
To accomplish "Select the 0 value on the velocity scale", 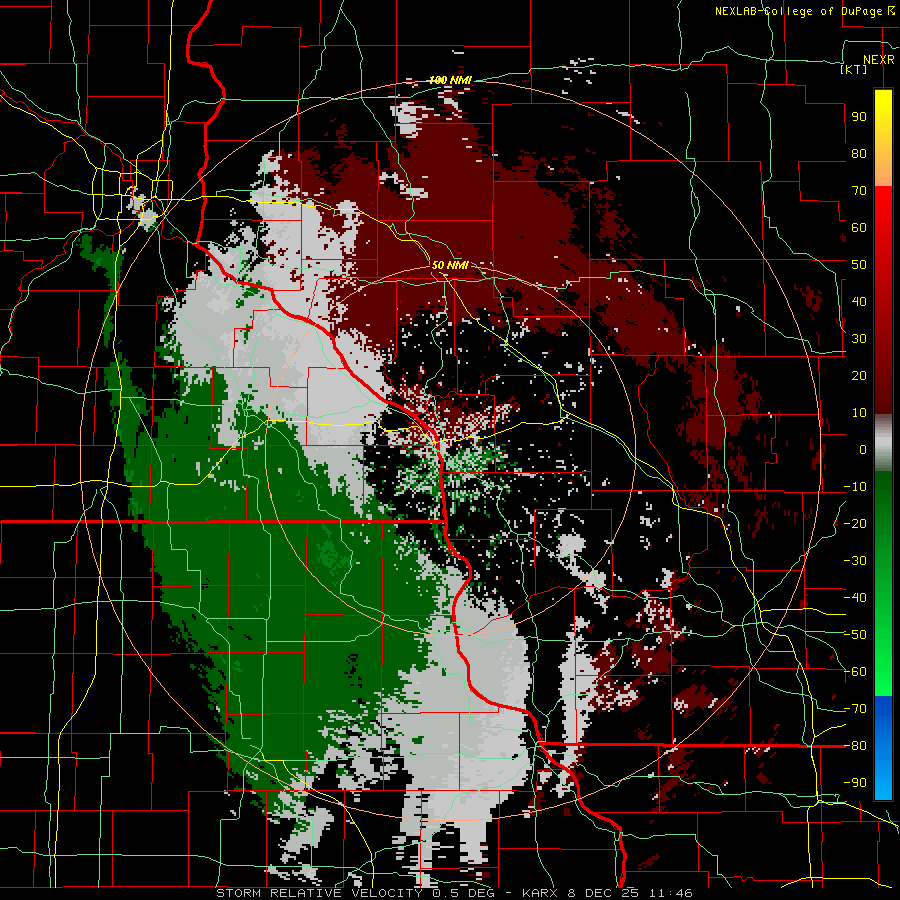I will coord(863,449).
